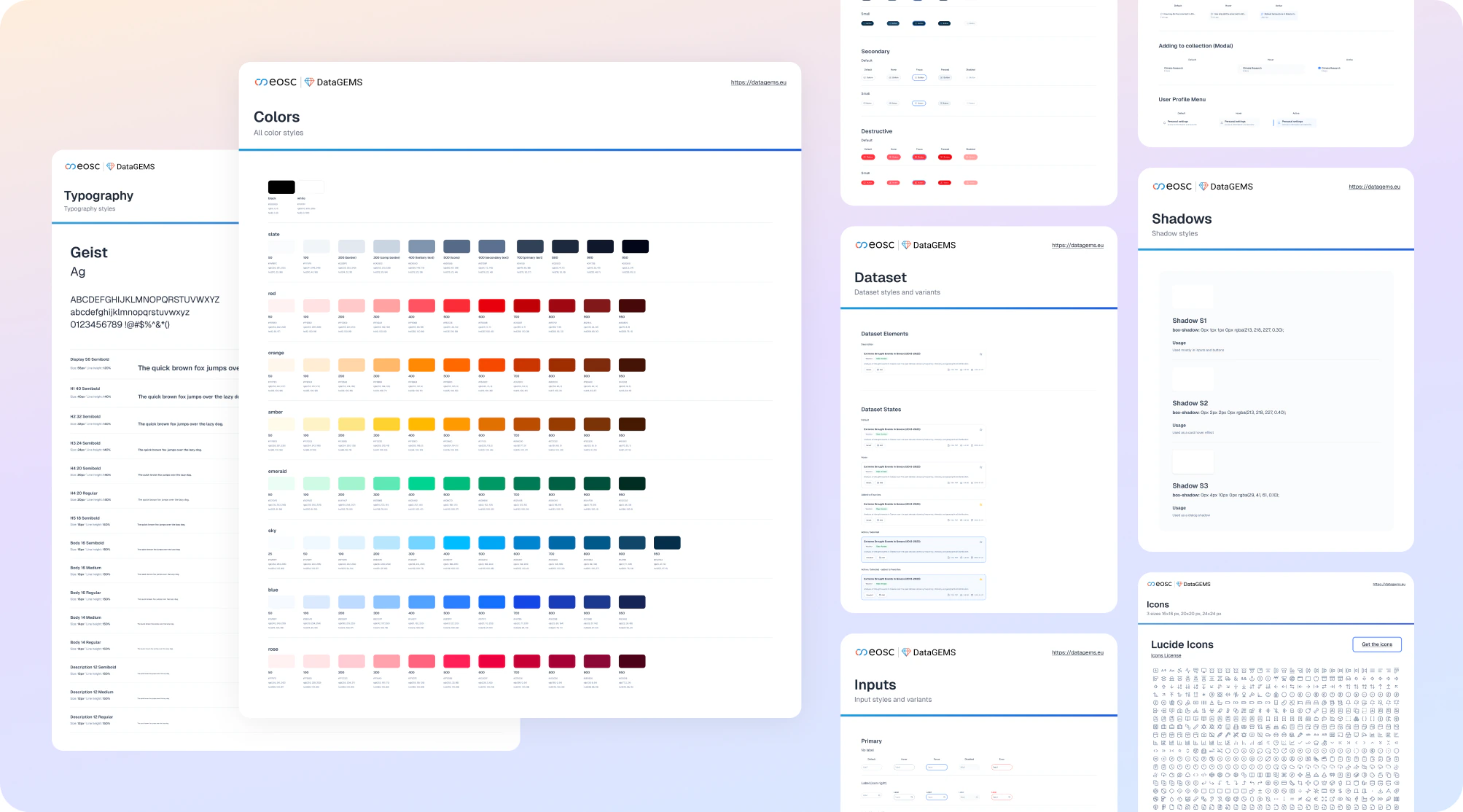Image resolution: width=1463 pixels, height=812 pixels.
Task: Click the Destructive Default-size Disabled state button
Action: point(970,157)
